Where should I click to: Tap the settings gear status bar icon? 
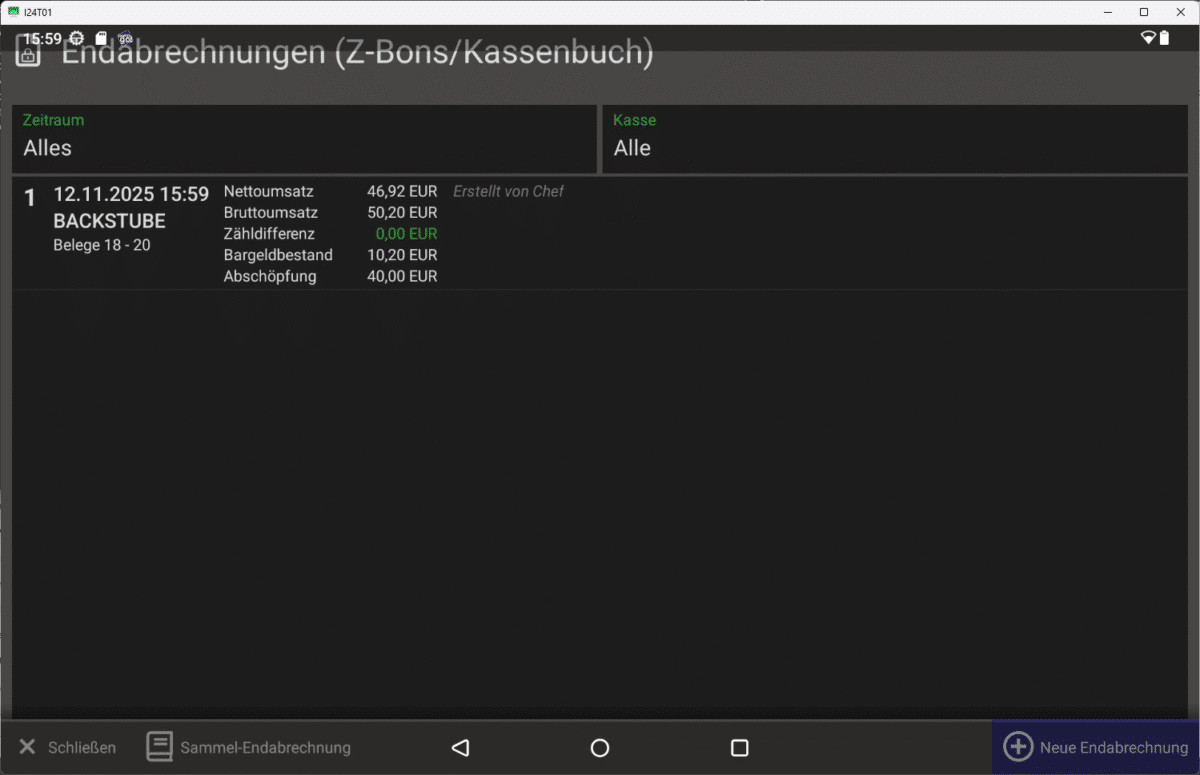(x=77, y=38)
